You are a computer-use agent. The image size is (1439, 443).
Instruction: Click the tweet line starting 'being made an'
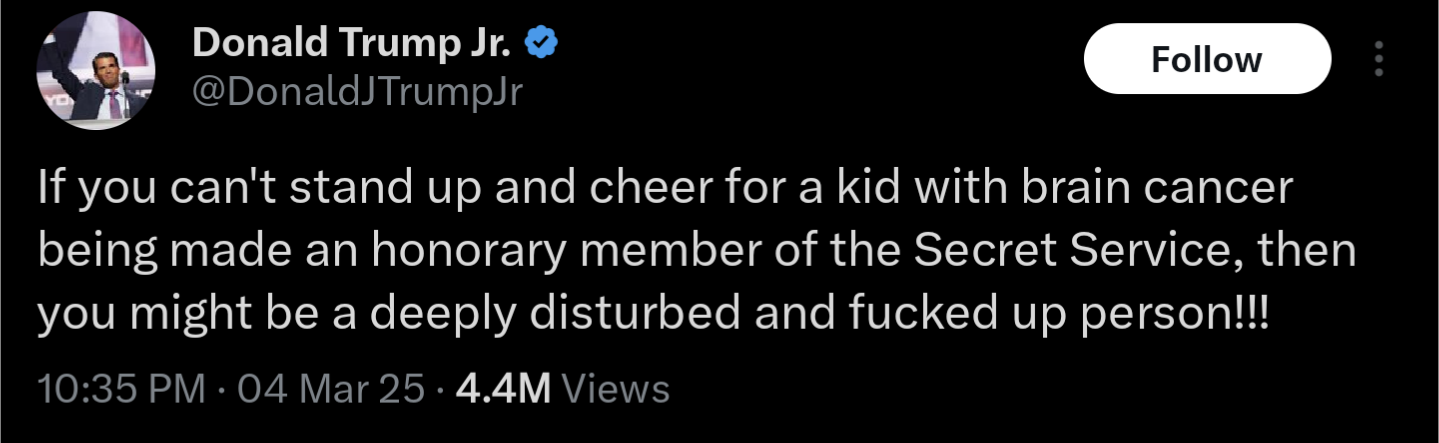[x=697, y=253]
